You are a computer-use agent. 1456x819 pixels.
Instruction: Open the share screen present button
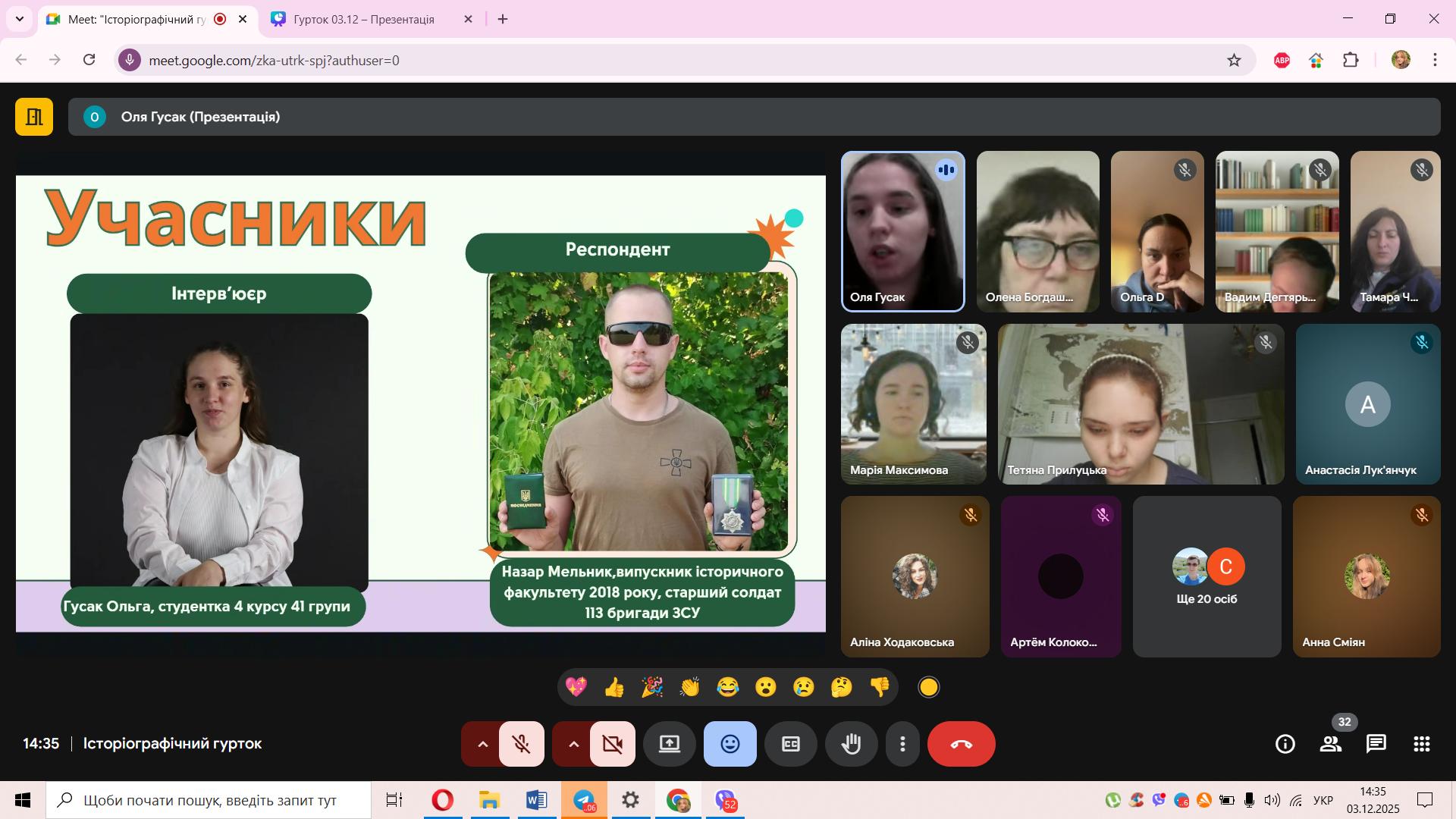669,744
